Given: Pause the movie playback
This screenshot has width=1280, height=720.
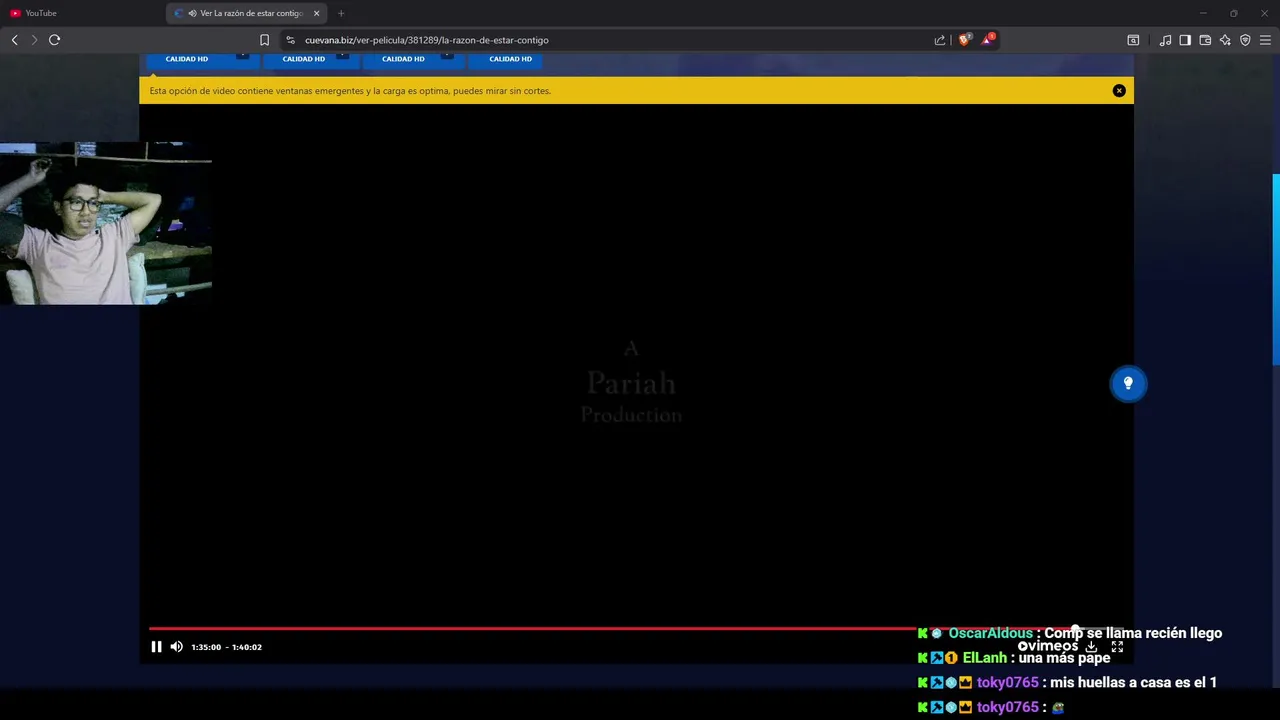Looking at the screenshot, I should tap(156, 647).
